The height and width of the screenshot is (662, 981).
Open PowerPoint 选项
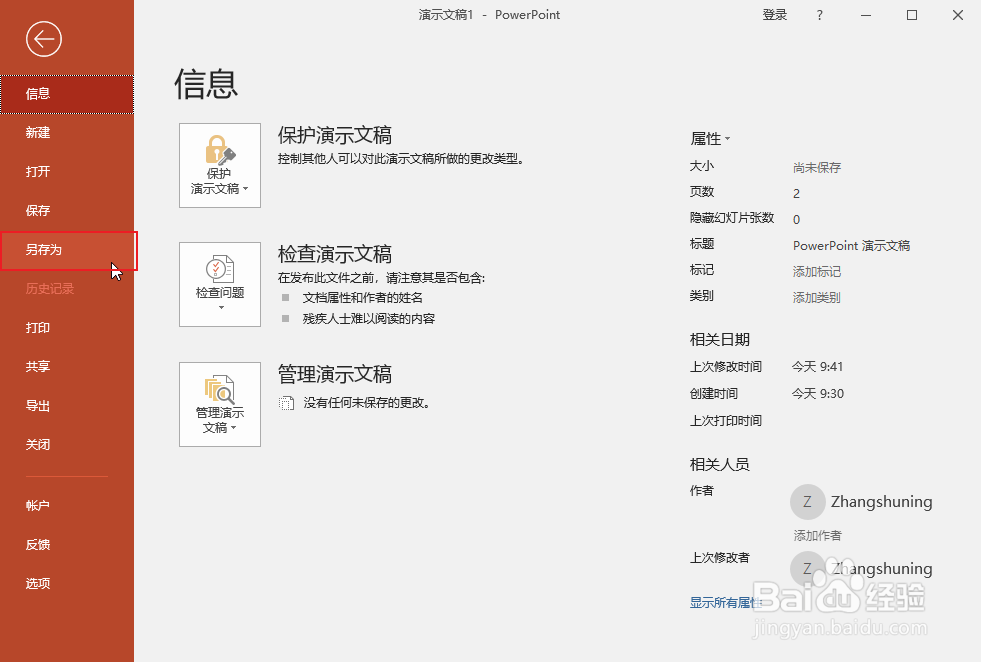[x=67, y=583]
